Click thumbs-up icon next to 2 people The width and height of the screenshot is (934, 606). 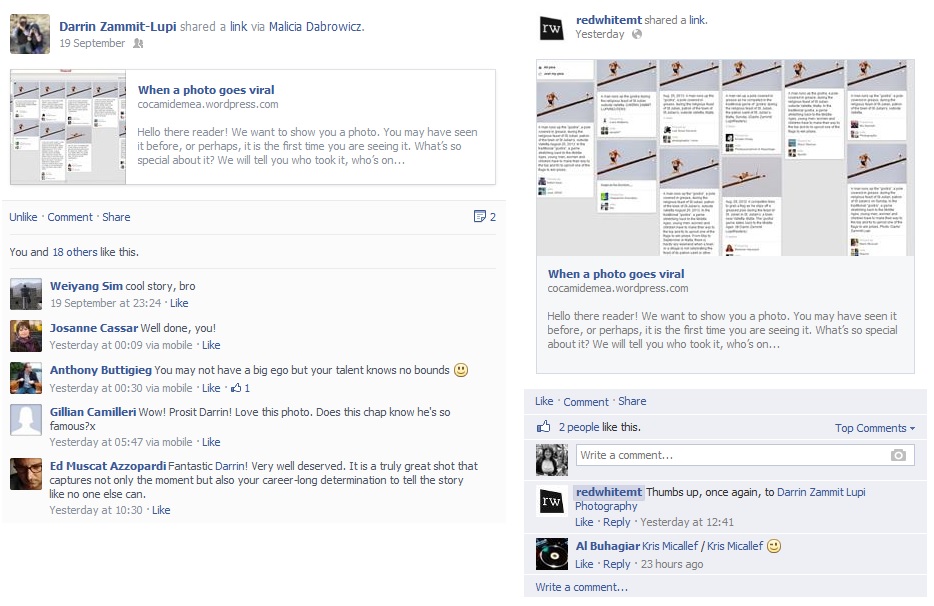(543, 426)
